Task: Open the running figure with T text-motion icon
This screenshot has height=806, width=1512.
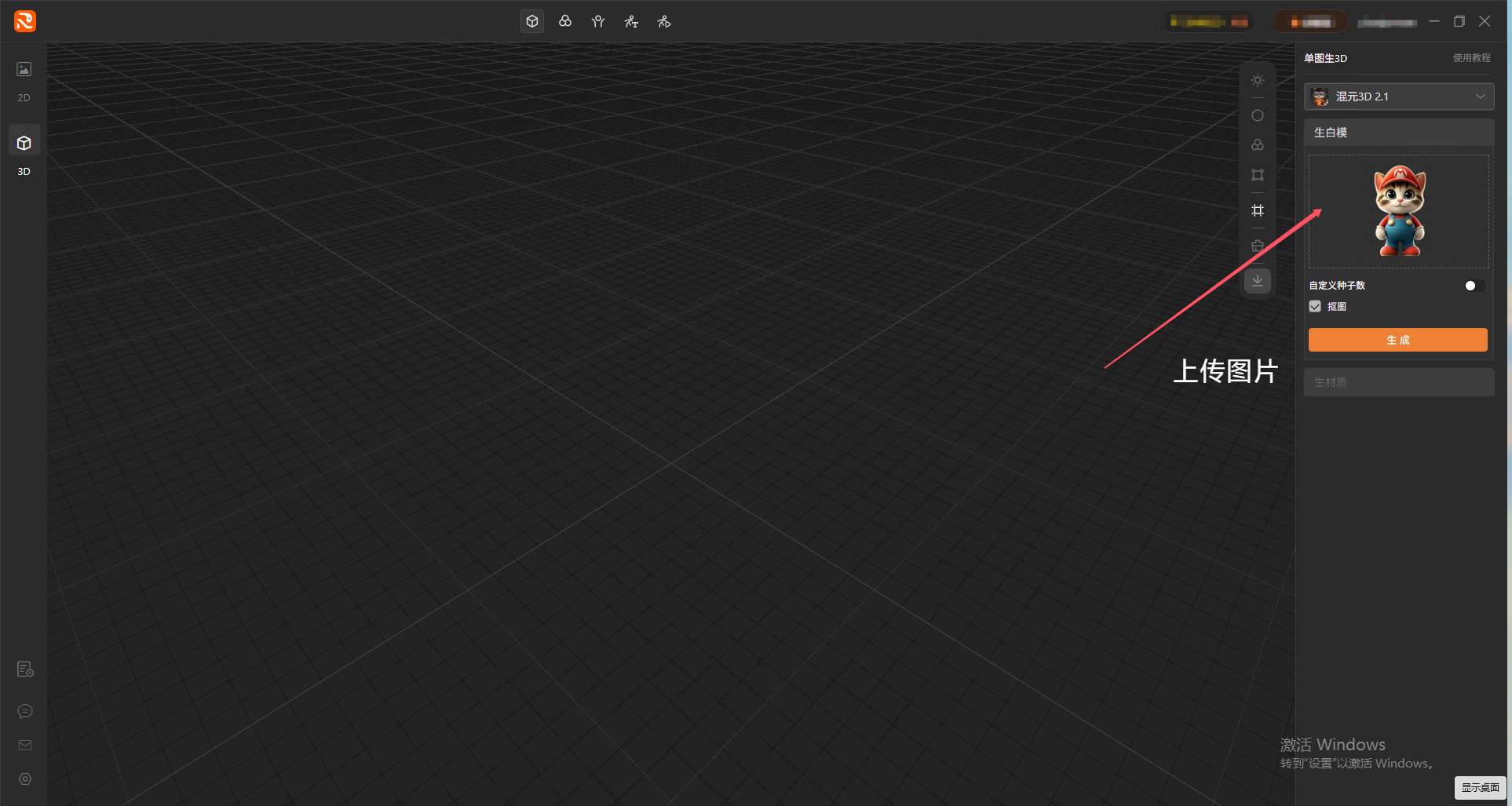Action: [631, 21]
